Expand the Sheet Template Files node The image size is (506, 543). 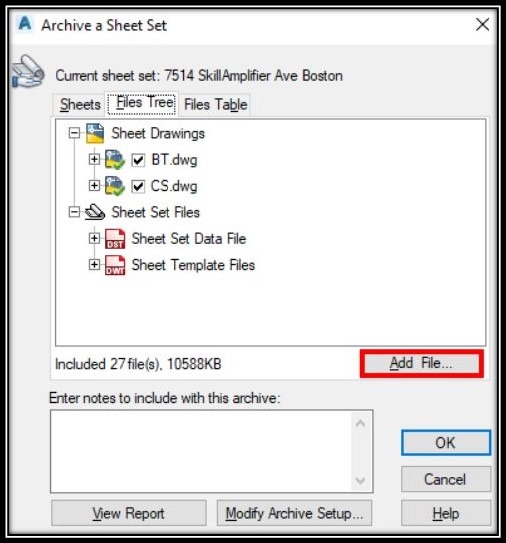pos(94,265)
